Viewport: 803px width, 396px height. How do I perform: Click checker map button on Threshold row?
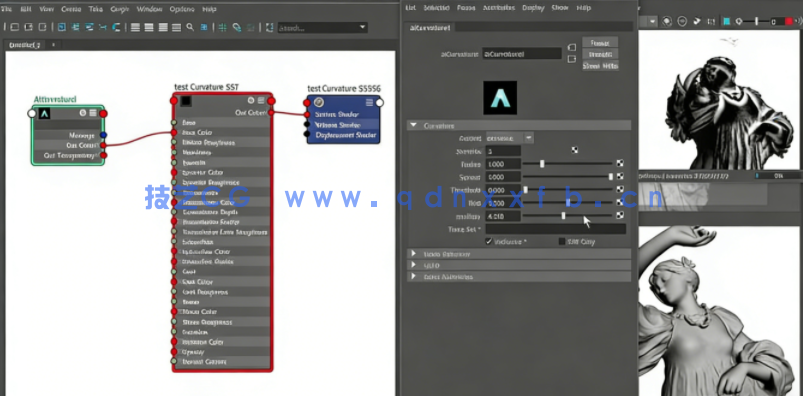[620, 189]
